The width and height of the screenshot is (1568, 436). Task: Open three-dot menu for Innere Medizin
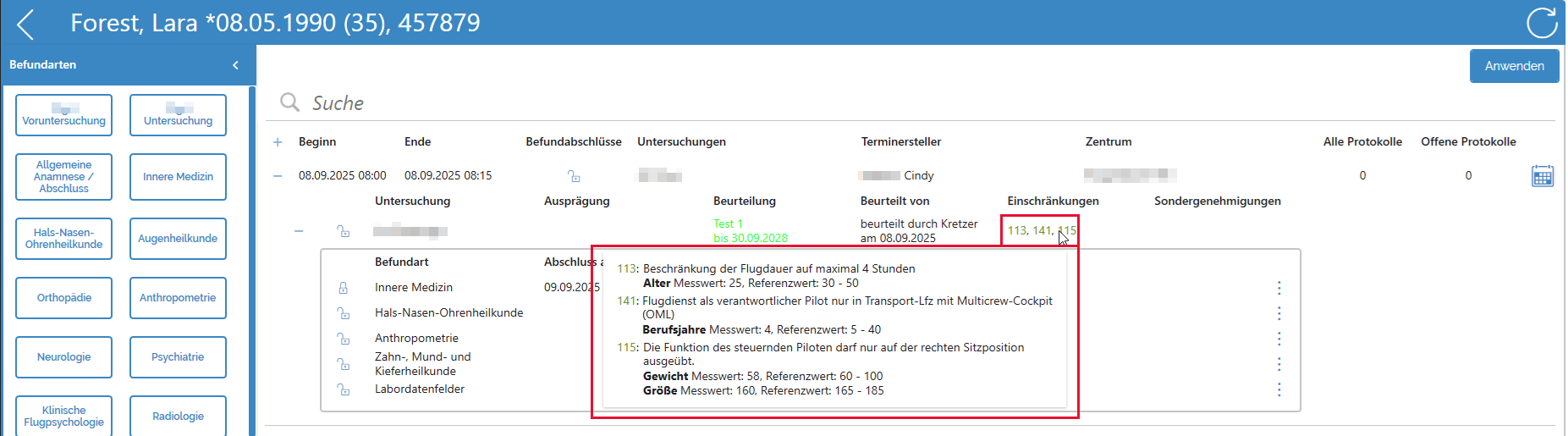coord(1279,288)
